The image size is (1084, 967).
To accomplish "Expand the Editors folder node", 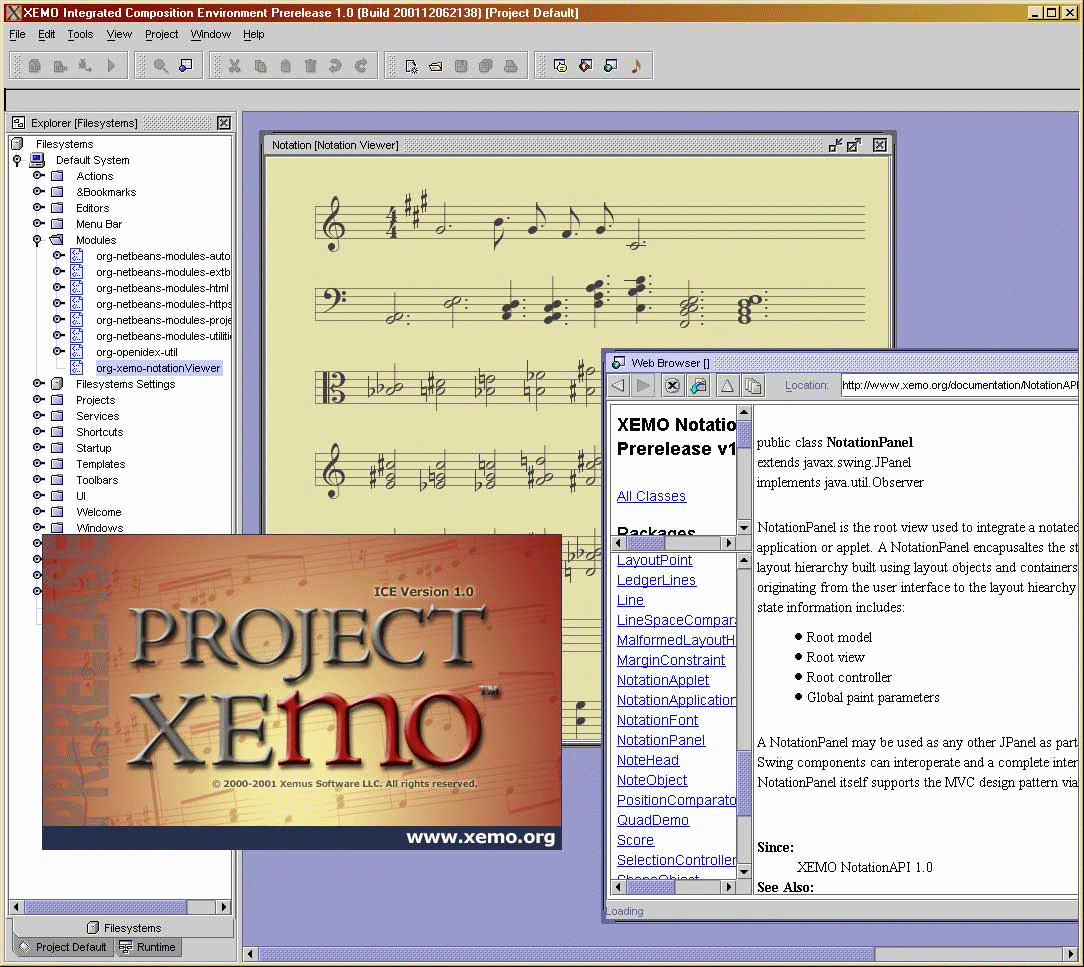I will coord(38,207).
